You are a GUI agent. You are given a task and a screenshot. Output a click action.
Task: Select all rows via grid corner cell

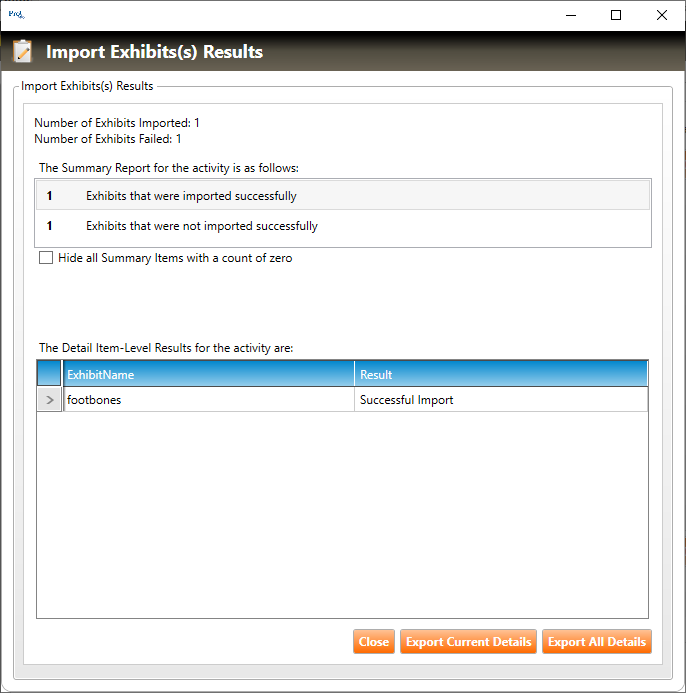tap(49, 374)
